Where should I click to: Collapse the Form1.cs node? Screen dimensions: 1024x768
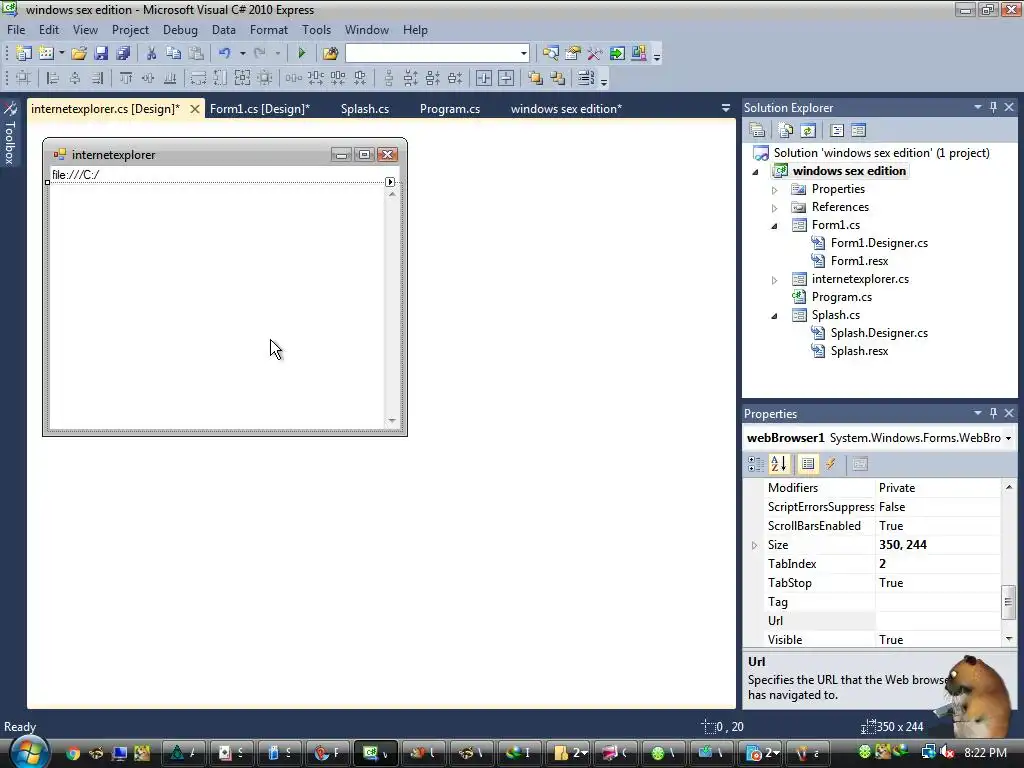tap(775, 226)
